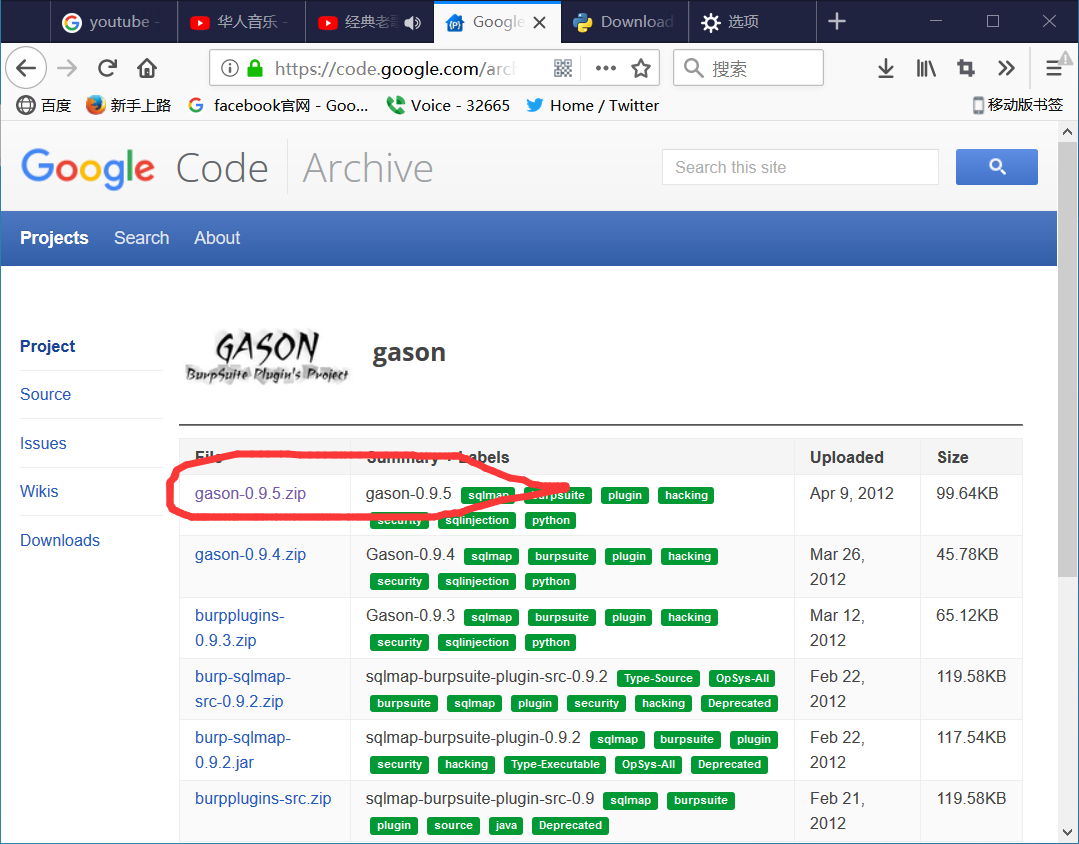Open the Projects nav item

54,238
